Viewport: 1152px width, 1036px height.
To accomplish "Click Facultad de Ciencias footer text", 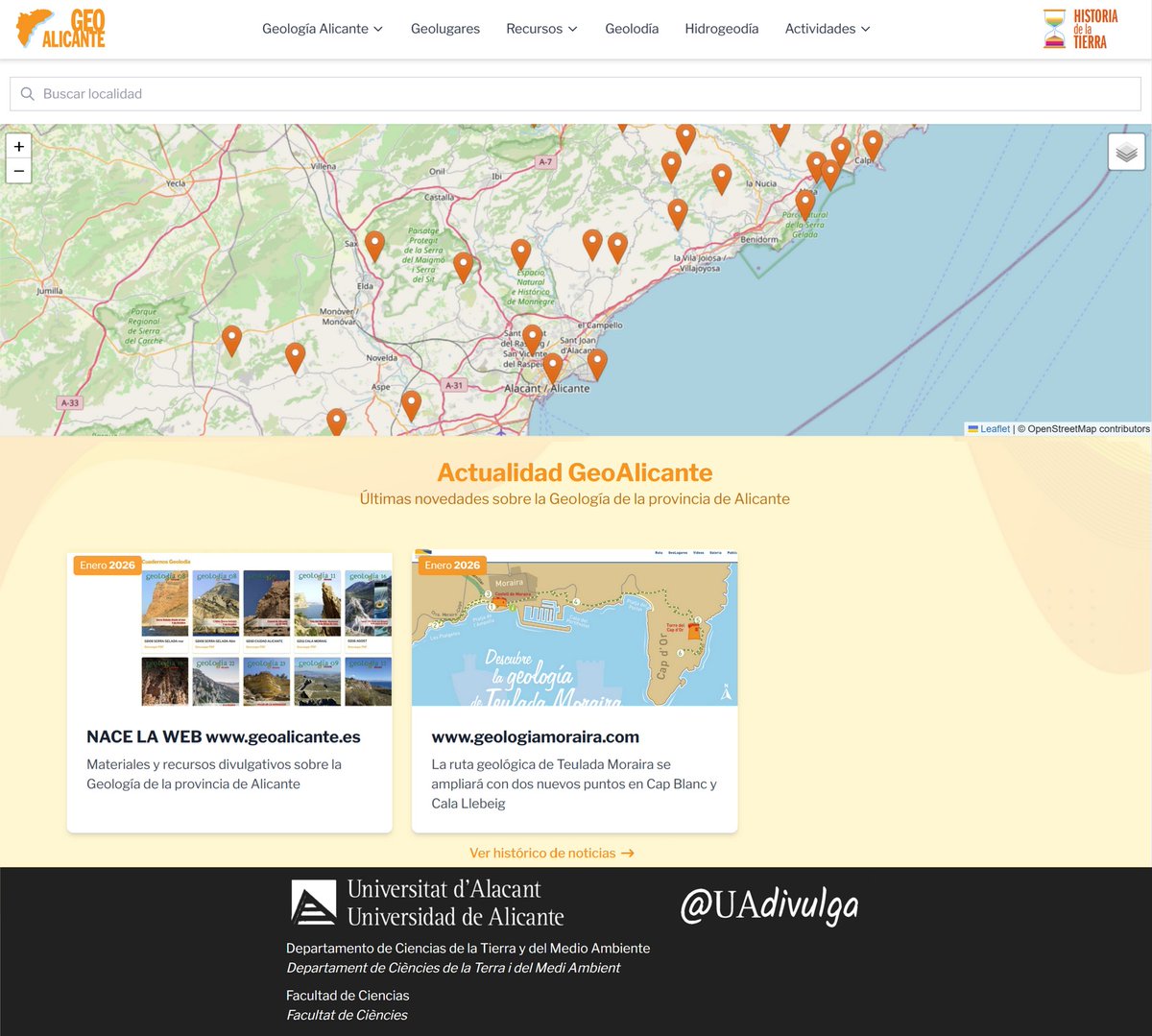I will (x=348, y=996).
